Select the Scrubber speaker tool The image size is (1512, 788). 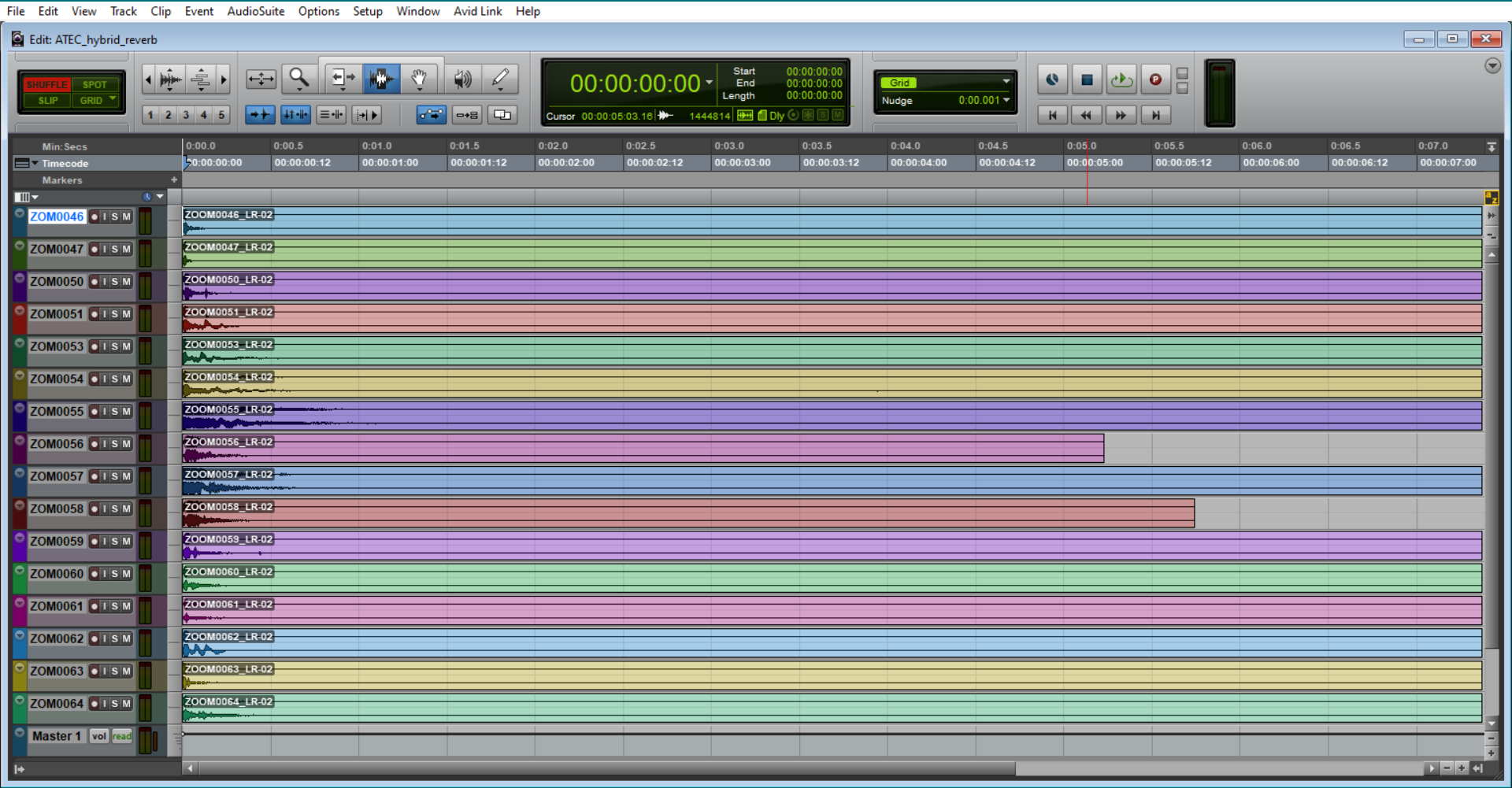pos(462,78)
